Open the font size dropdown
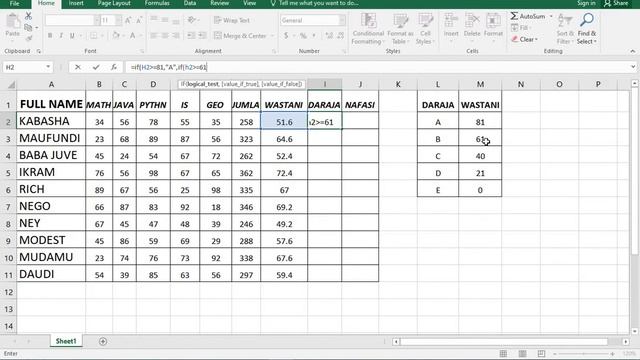The image size is (640, 360). click(x=118, y=20)
